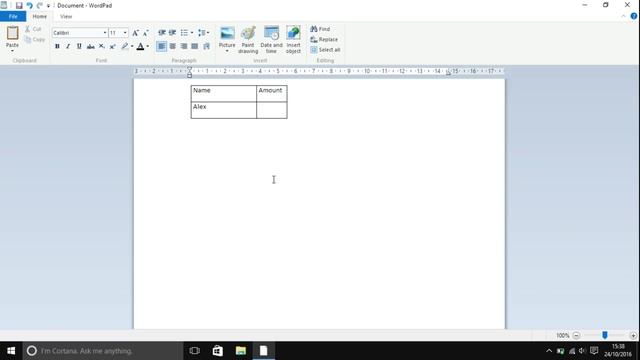
Task: Click Select all
Action: point(325,50)
